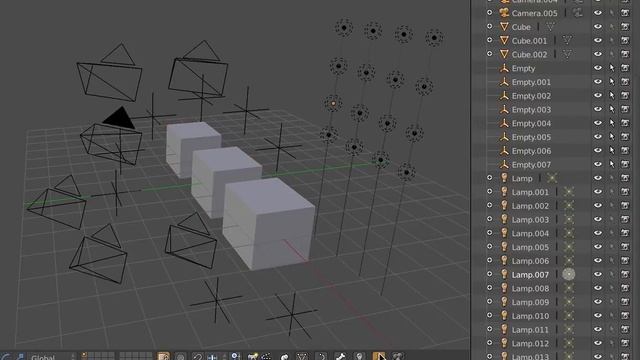Select the orange-highlighted lamp in viewport
The width and height of the screenshot is (640, 360).
(x=333, y=104)
